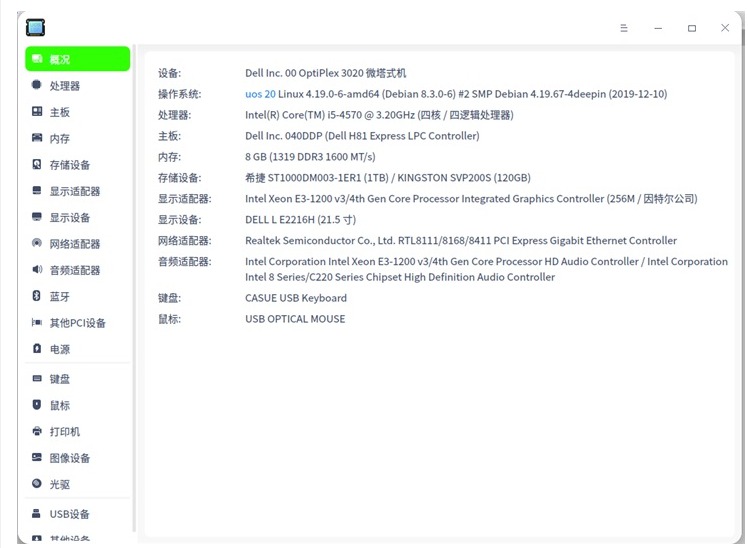
Task: Click the 鼠标 mouse icon in sidebar
Action: pos(37,404)
